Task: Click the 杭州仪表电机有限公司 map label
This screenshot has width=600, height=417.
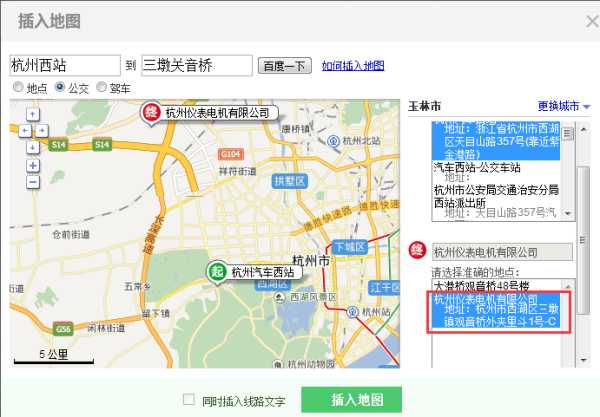Action: pyautogui.click(x=217, y=113)
